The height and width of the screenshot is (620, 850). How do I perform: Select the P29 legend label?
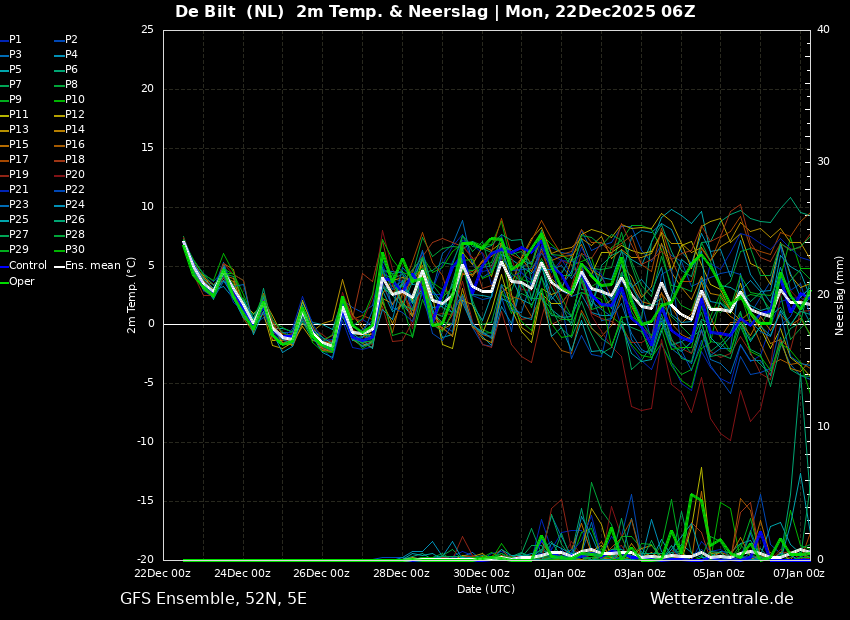coord(19,250)
